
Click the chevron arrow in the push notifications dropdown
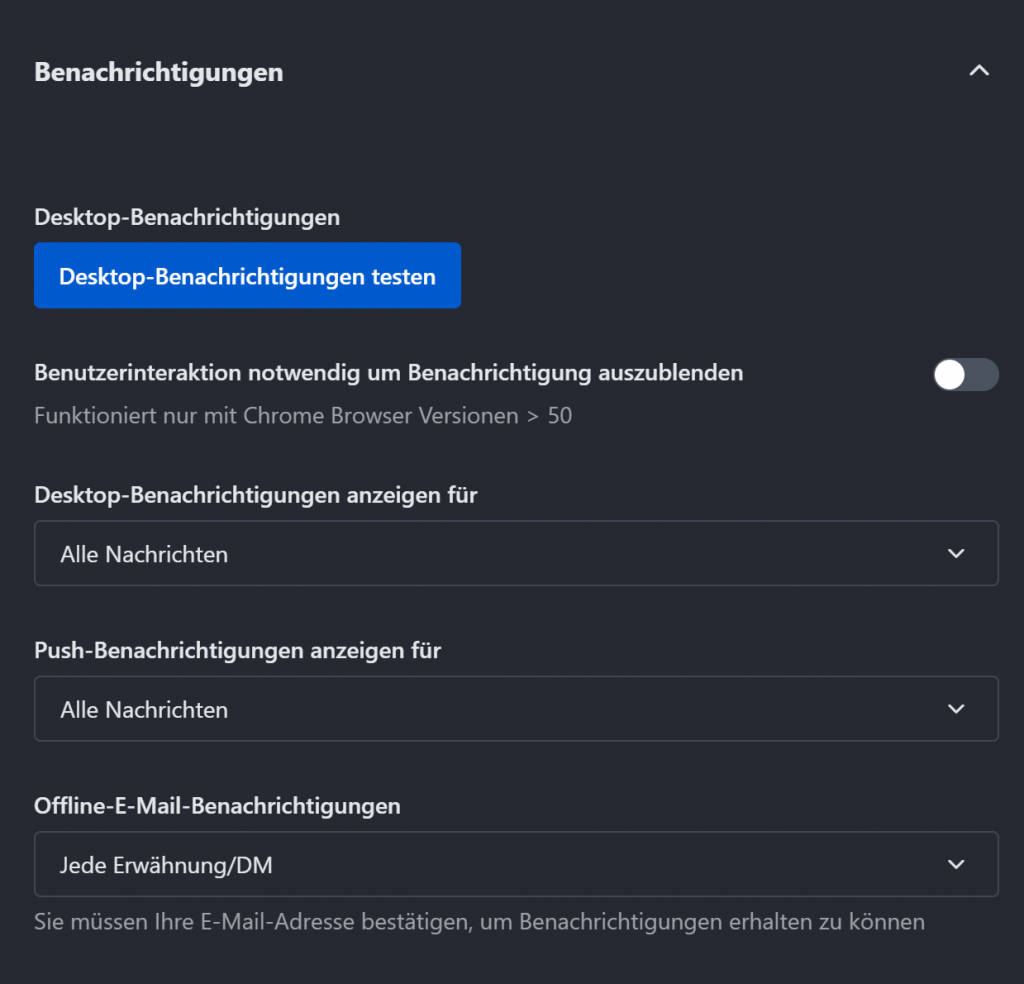coord(956,709)
